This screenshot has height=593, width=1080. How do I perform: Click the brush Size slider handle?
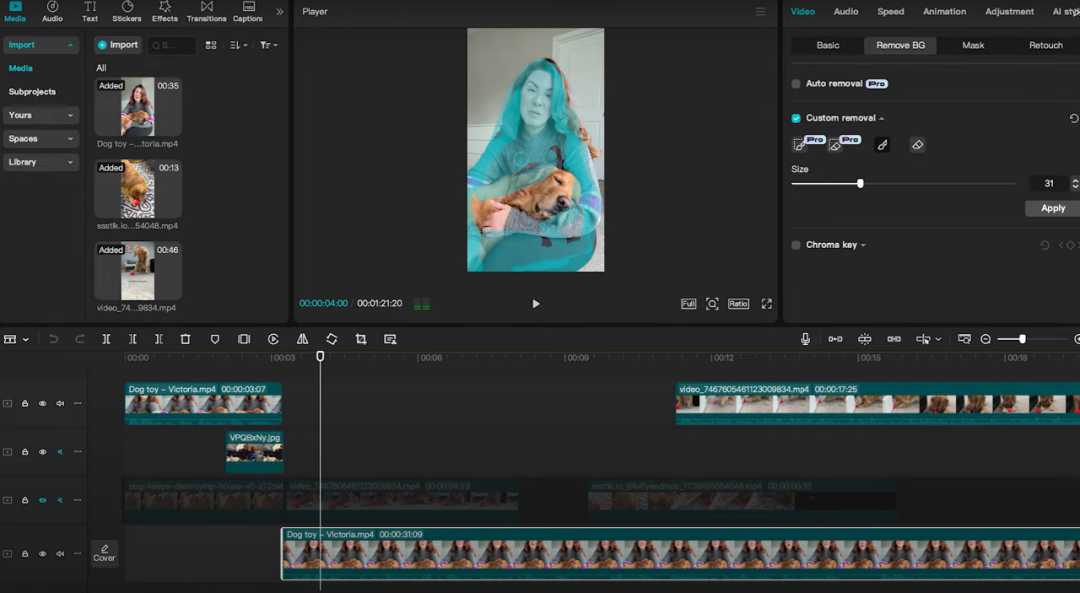tap(860, 183)
